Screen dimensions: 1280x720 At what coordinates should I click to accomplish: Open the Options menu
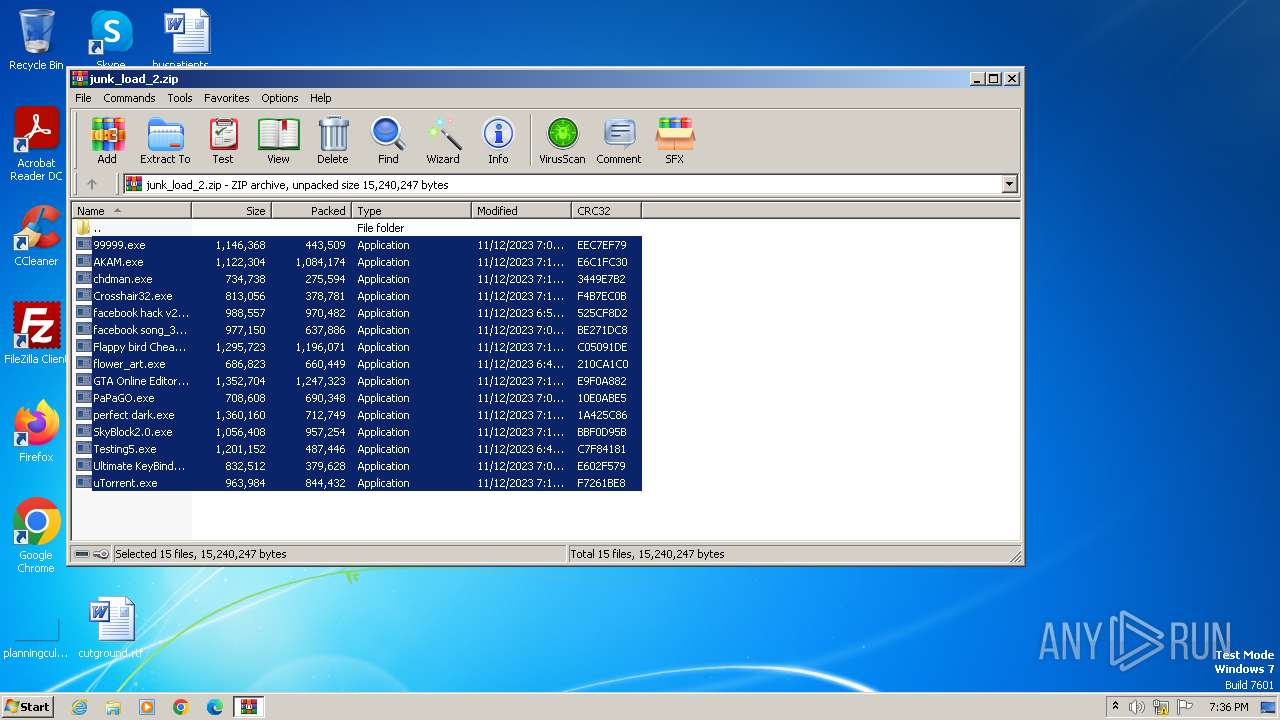280,98
